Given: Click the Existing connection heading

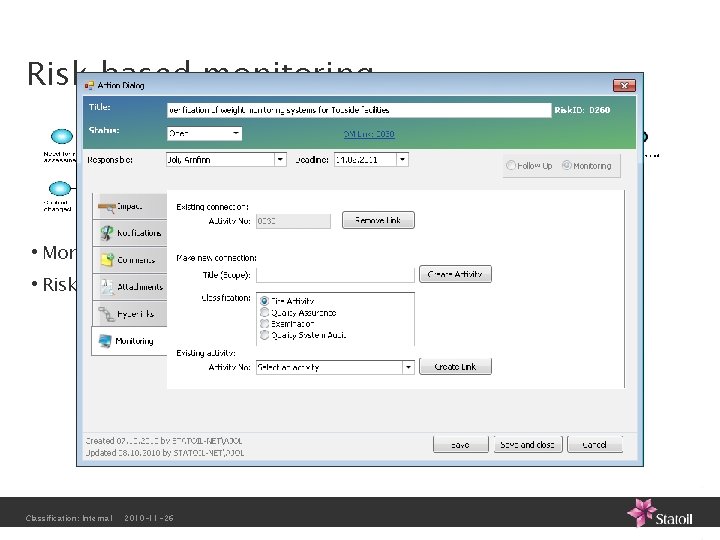Looking at the screenshot, I should coord(213,207).
